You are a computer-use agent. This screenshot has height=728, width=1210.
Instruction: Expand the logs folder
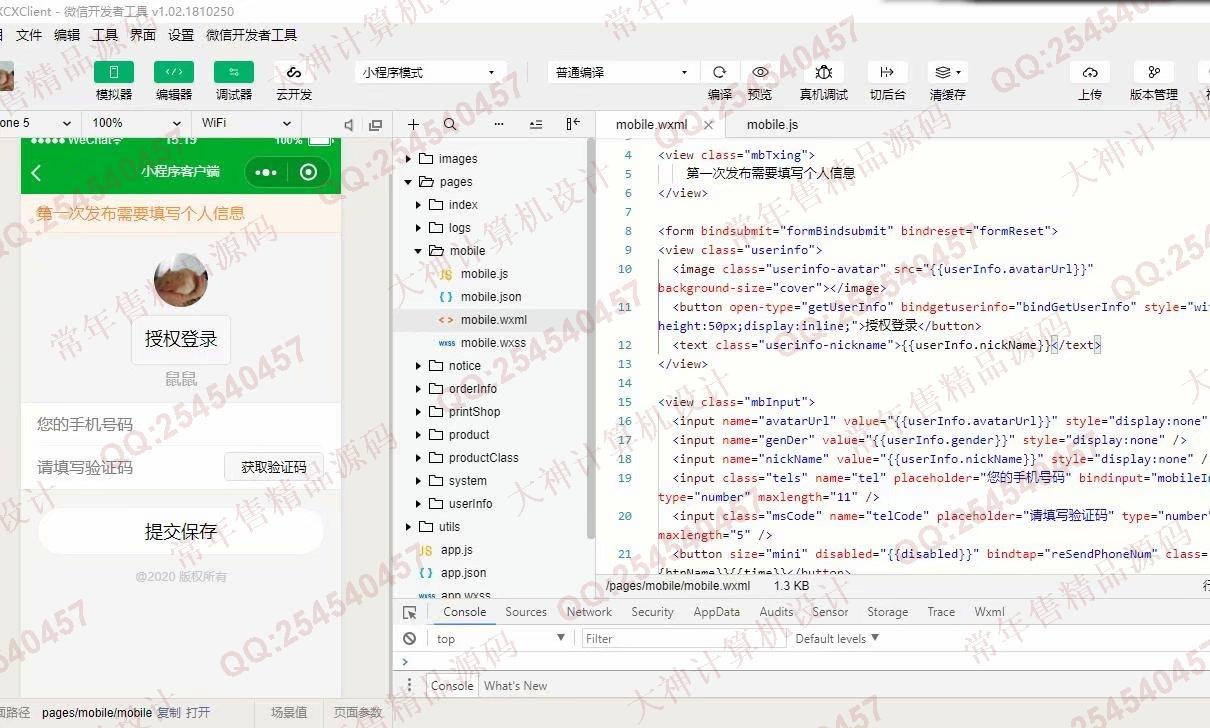click(419, 228)
